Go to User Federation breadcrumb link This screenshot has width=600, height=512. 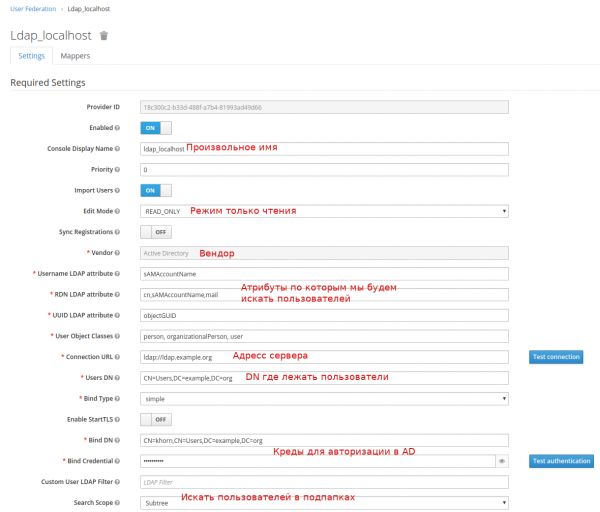[33, 9]
